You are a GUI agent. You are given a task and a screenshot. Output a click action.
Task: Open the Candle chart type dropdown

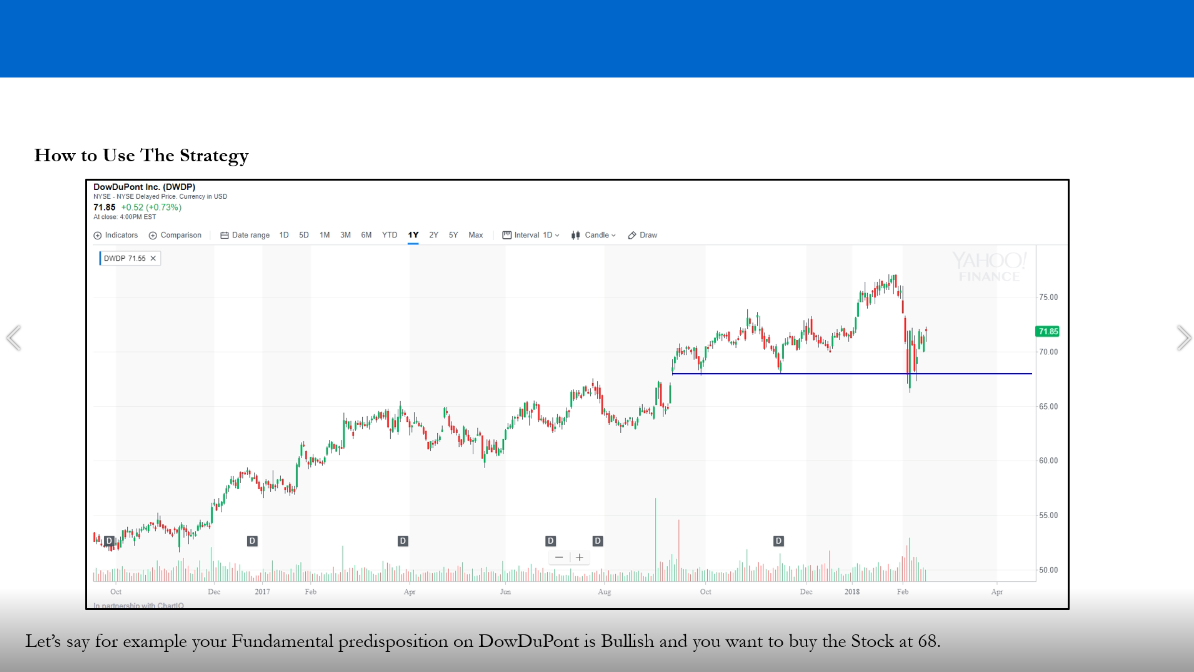(593, 235)
